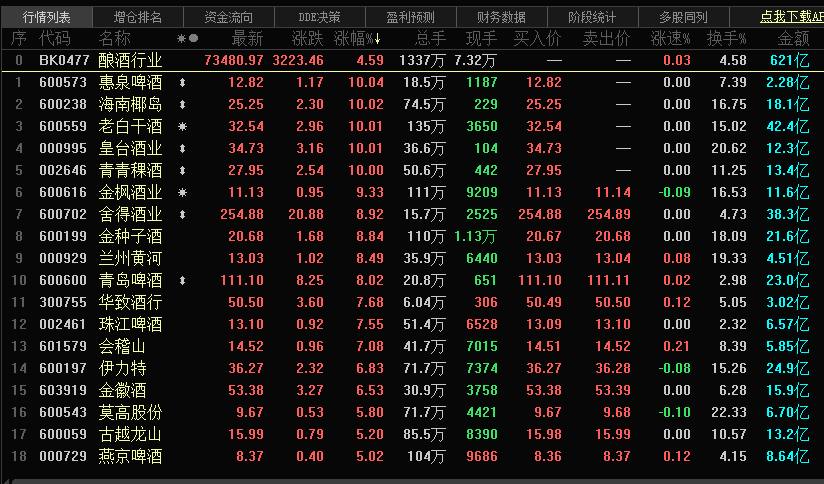Screen dimensions: 824x484
Task: Sort by the 涨跌 column header
Action: (307, 38)
